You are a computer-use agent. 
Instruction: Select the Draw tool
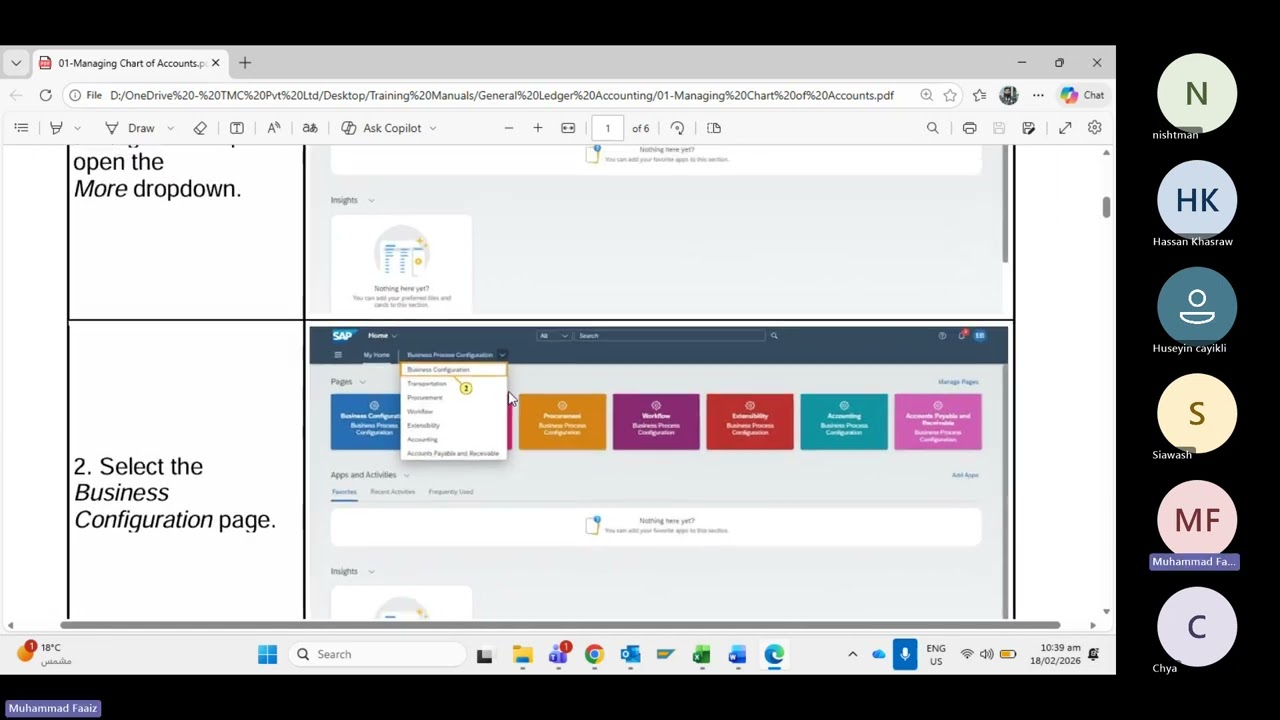(x=130, y=128)
